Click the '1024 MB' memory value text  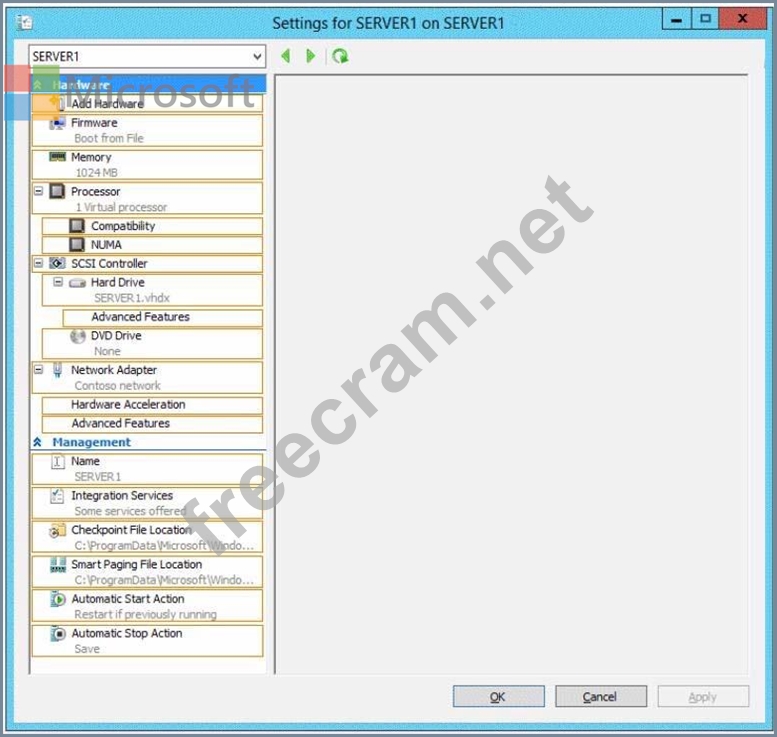pyautogui.click(x=97, y=172)
